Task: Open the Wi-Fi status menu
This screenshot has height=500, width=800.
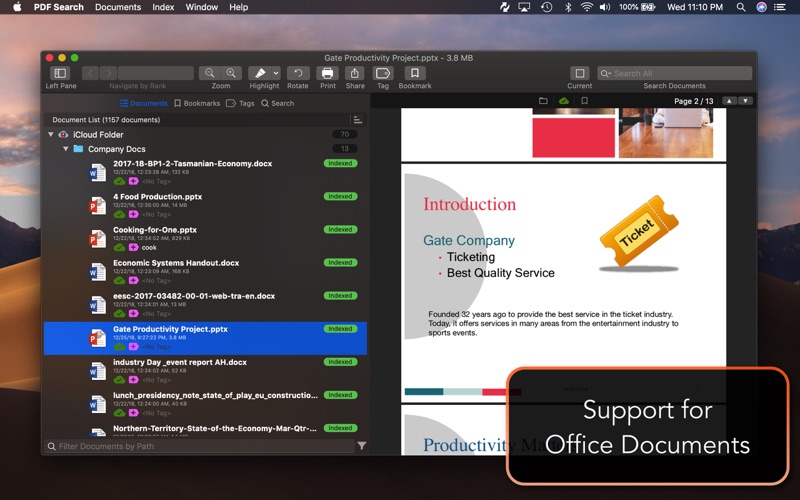Action: 587,7
